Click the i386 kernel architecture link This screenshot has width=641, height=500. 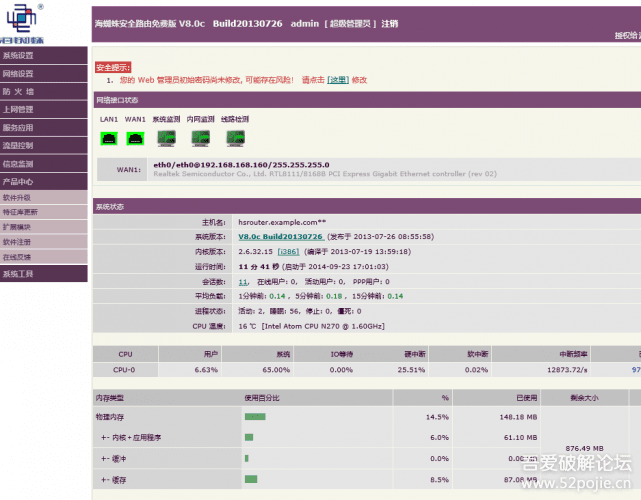287,252
